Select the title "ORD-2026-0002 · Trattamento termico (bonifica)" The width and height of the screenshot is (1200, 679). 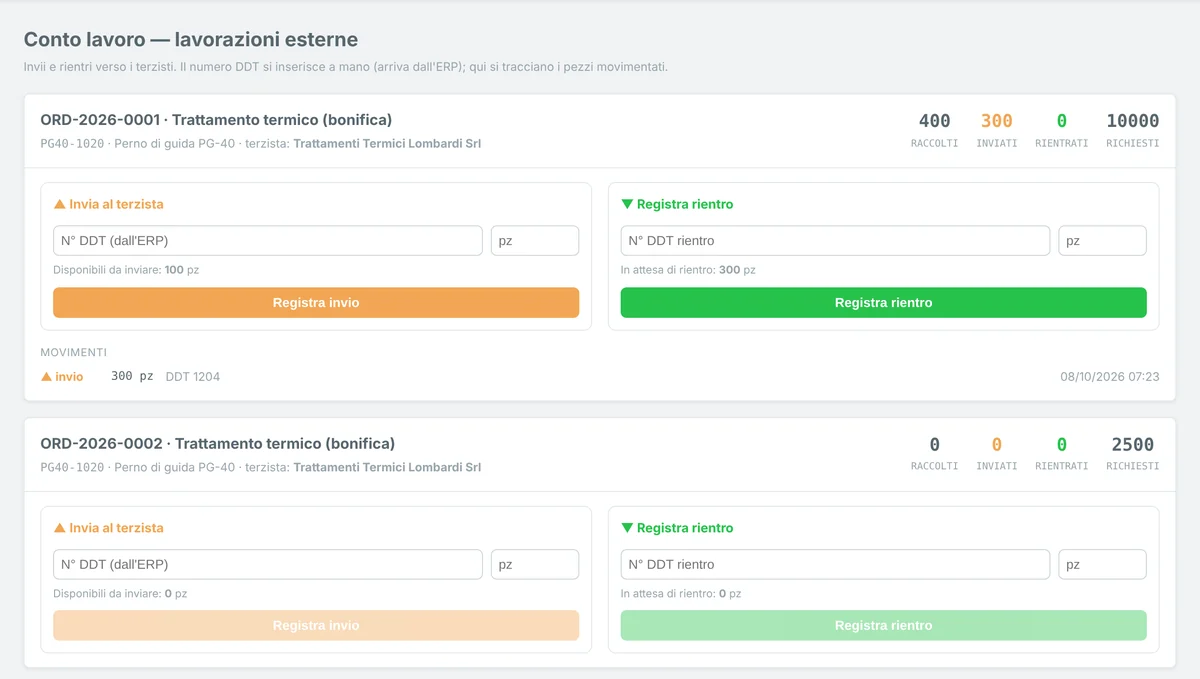tap(218, 444)
